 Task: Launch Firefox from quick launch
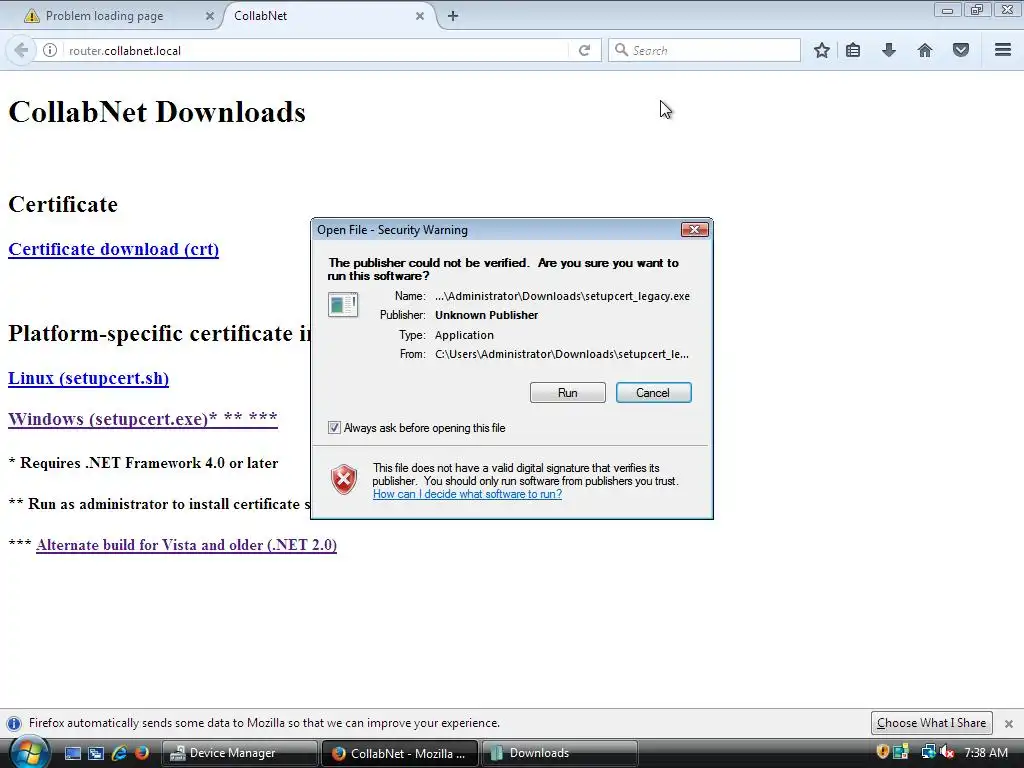click(x=142, y=753)
